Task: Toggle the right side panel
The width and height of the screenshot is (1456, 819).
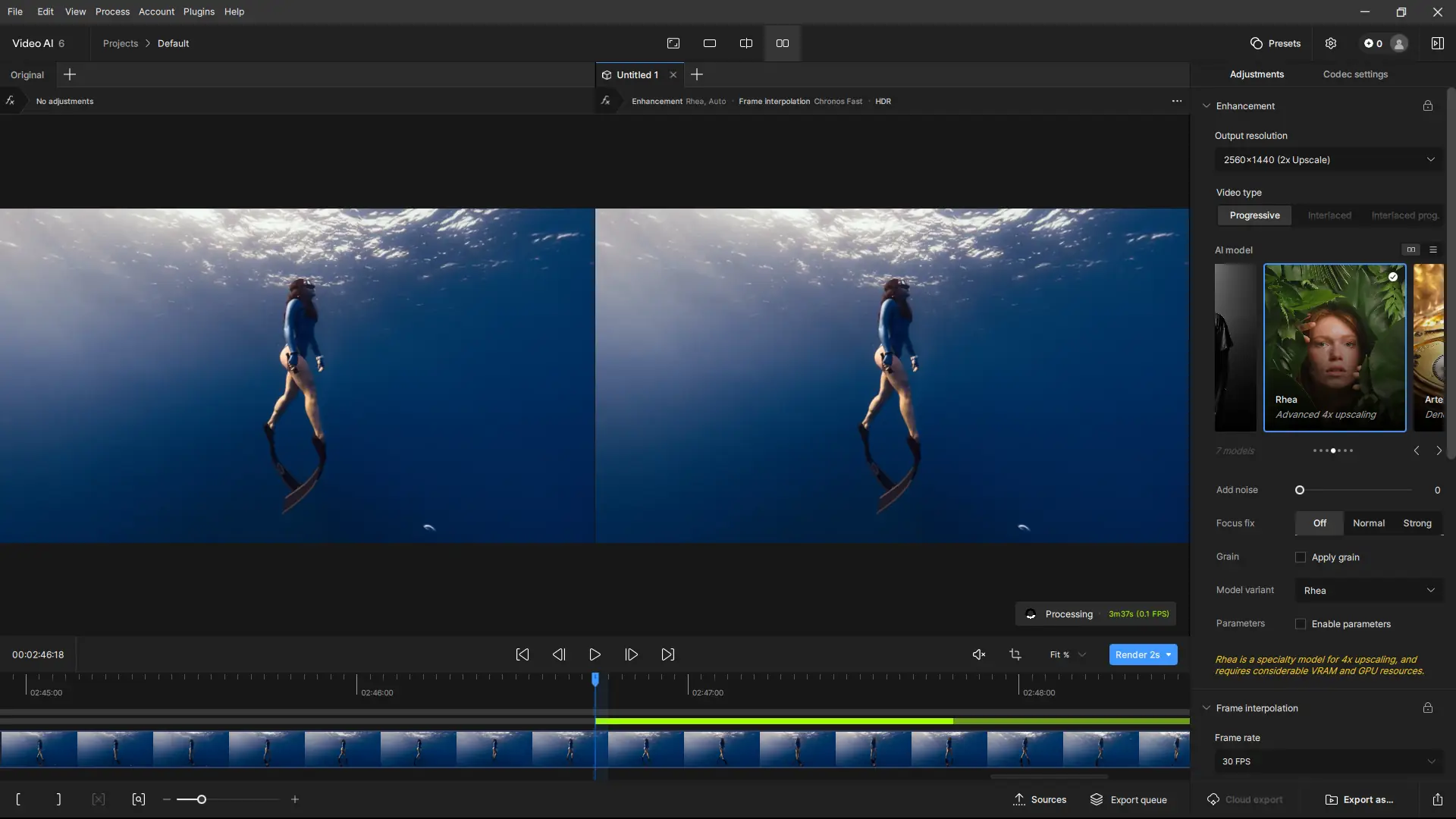Action: (1437, 43)
